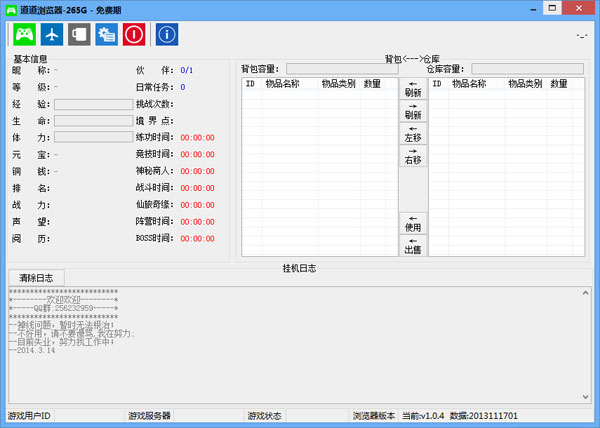Screen dimensions: 600x428
Task: Click the 清除日志 clear log tab
Action: click(x=37, y=277)
